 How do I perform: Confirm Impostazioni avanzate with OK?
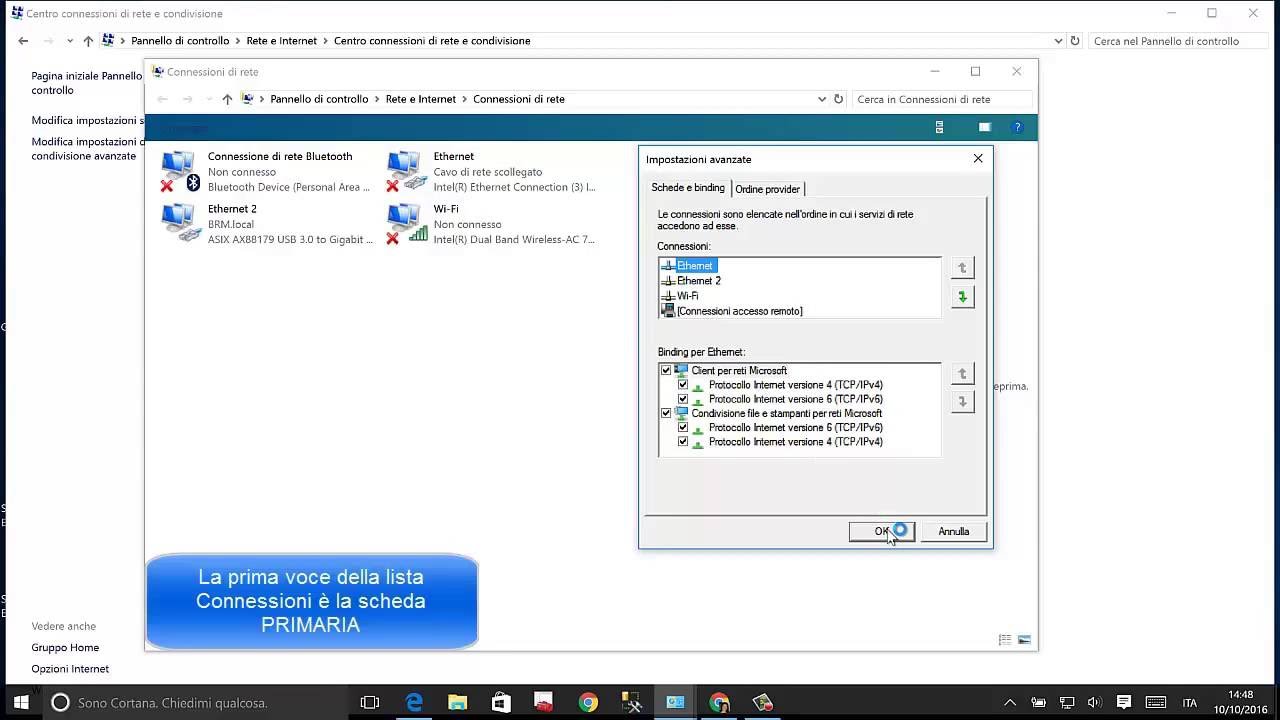coord(881,532)
